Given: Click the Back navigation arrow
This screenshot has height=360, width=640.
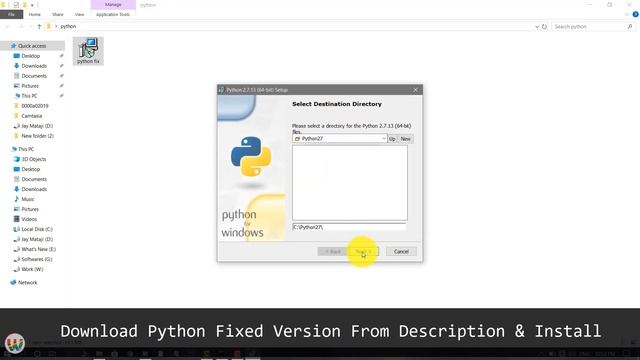Looking at the screenshot, I should (x=8, y=27).
